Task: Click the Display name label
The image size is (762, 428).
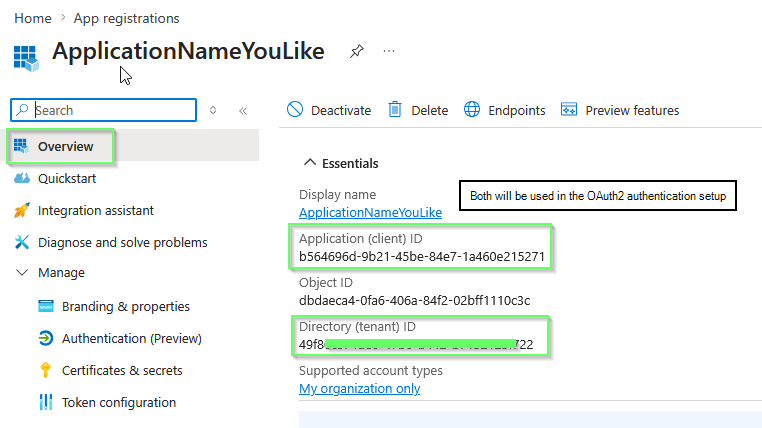Action: (x=337, y=194)
